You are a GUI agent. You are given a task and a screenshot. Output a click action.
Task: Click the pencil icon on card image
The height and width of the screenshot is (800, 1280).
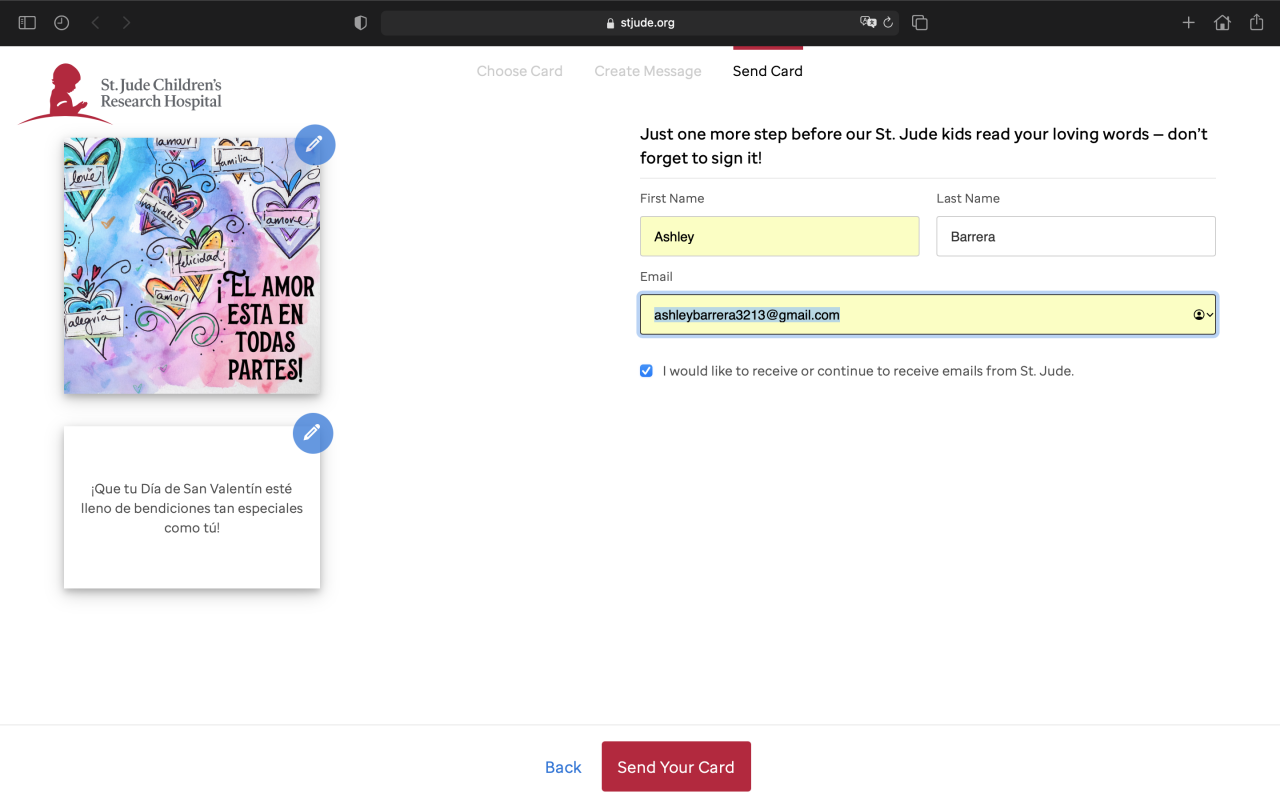(315, 145)
